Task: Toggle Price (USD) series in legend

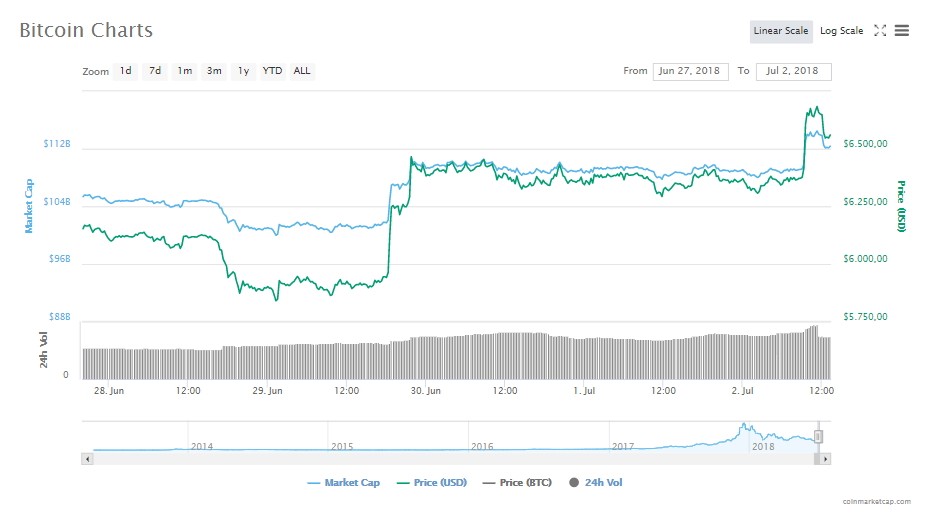Action: tap(432, 483)
